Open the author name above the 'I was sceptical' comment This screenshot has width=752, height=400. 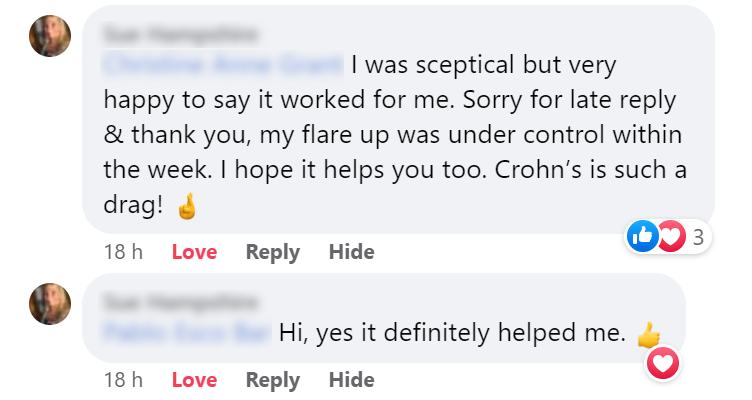click(x=180, y=35)
